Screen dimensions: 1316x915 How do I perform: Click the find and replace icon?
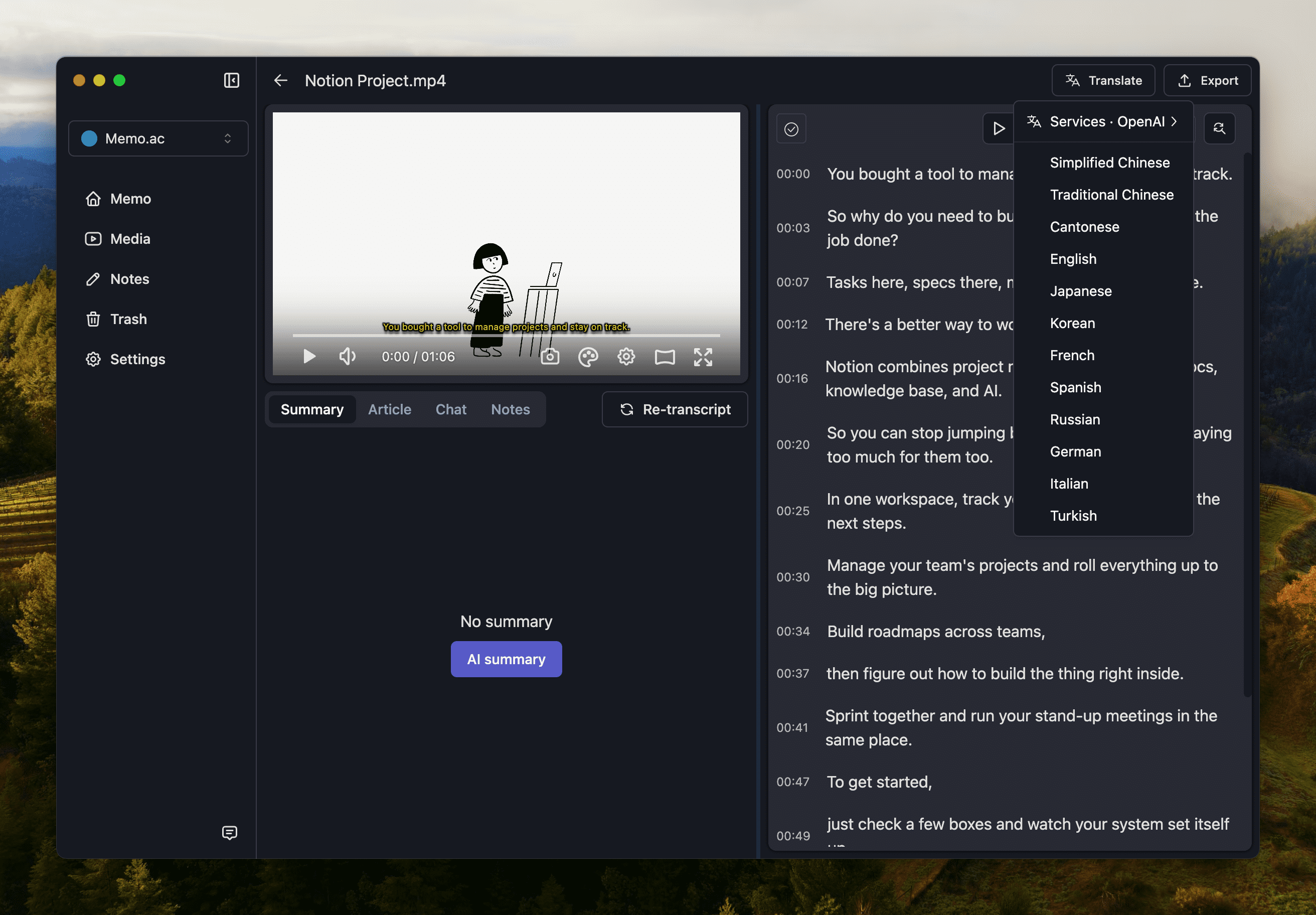pyautogui.click(x=1219, y=128)
